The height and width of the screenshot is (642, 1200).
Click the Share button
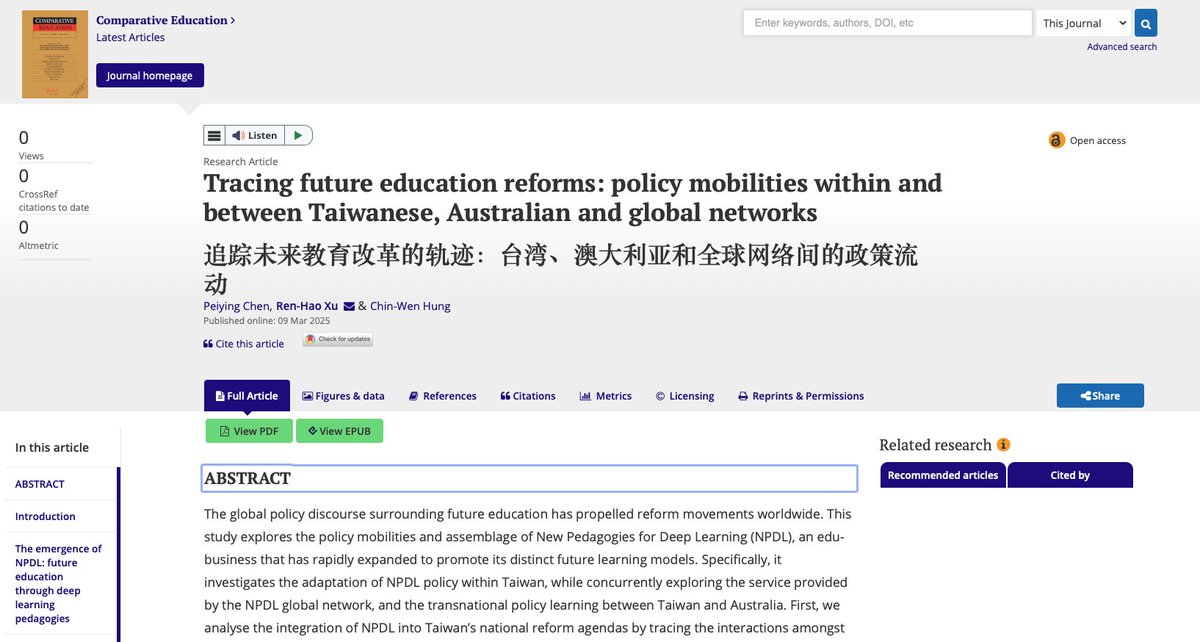(1100, 396)
